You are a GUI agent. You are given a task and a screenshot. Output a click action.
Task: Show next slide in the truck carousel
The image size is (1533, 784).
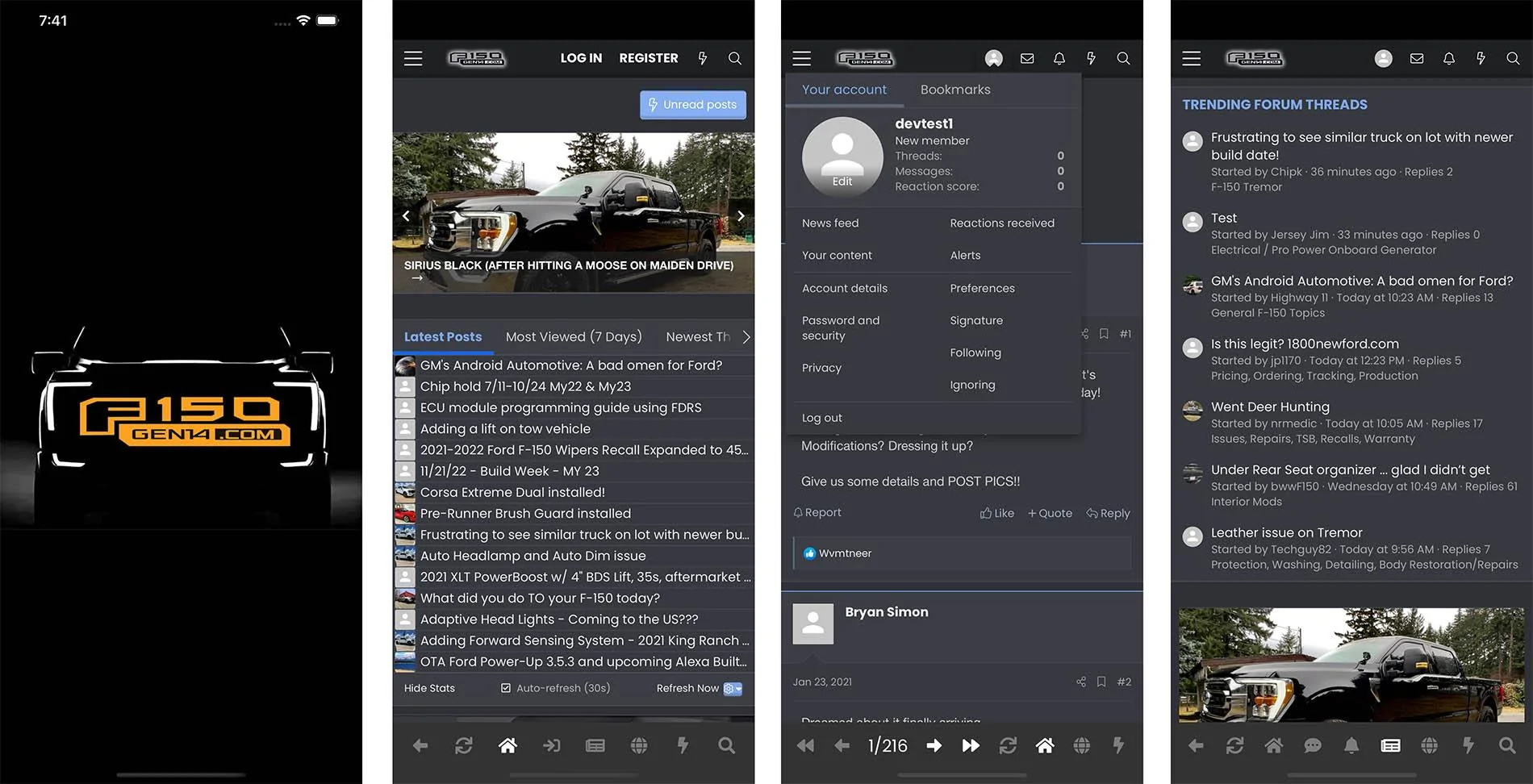point(741,215)
